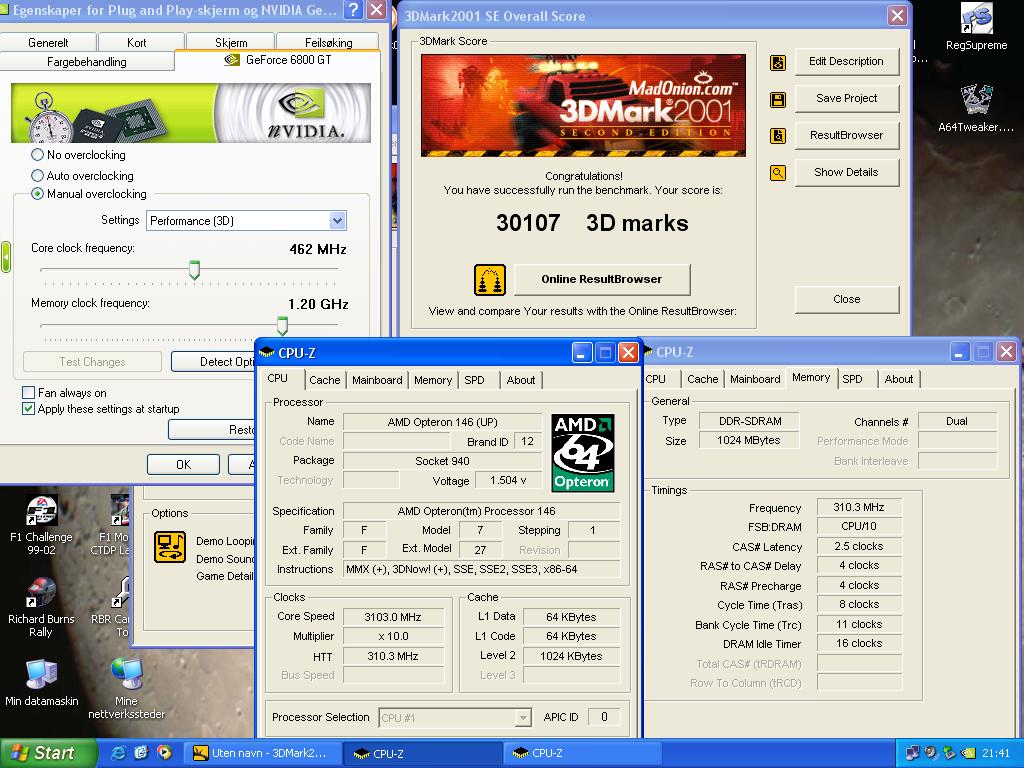Click the Core Speed 3103.0 MHz field
Screen dimensions: 1024x768
coord(392,617)
